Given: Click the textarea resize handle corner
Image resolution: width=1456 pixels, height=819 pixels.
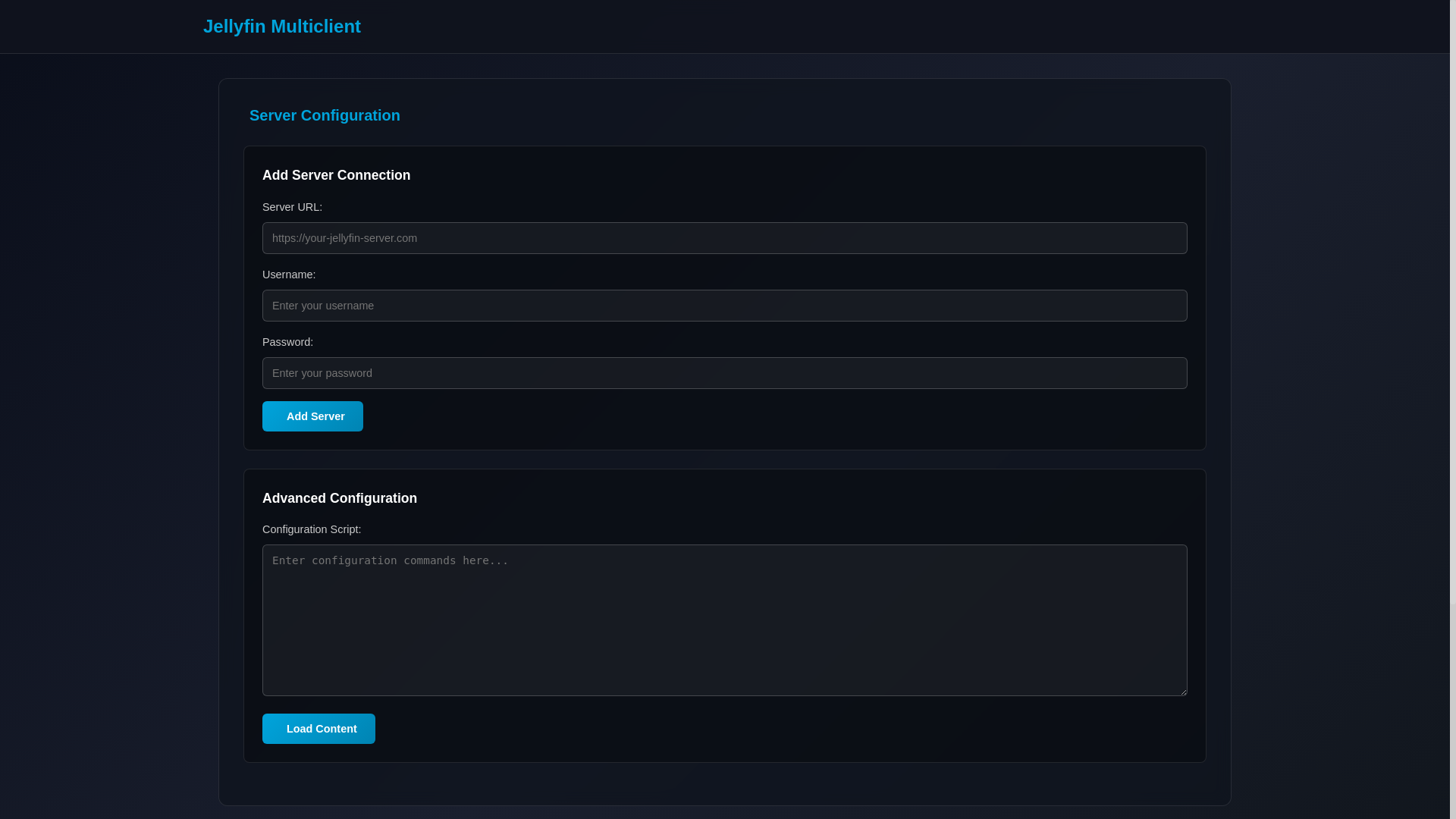Looking at the screenshot, I should [x=1182, y=691].
